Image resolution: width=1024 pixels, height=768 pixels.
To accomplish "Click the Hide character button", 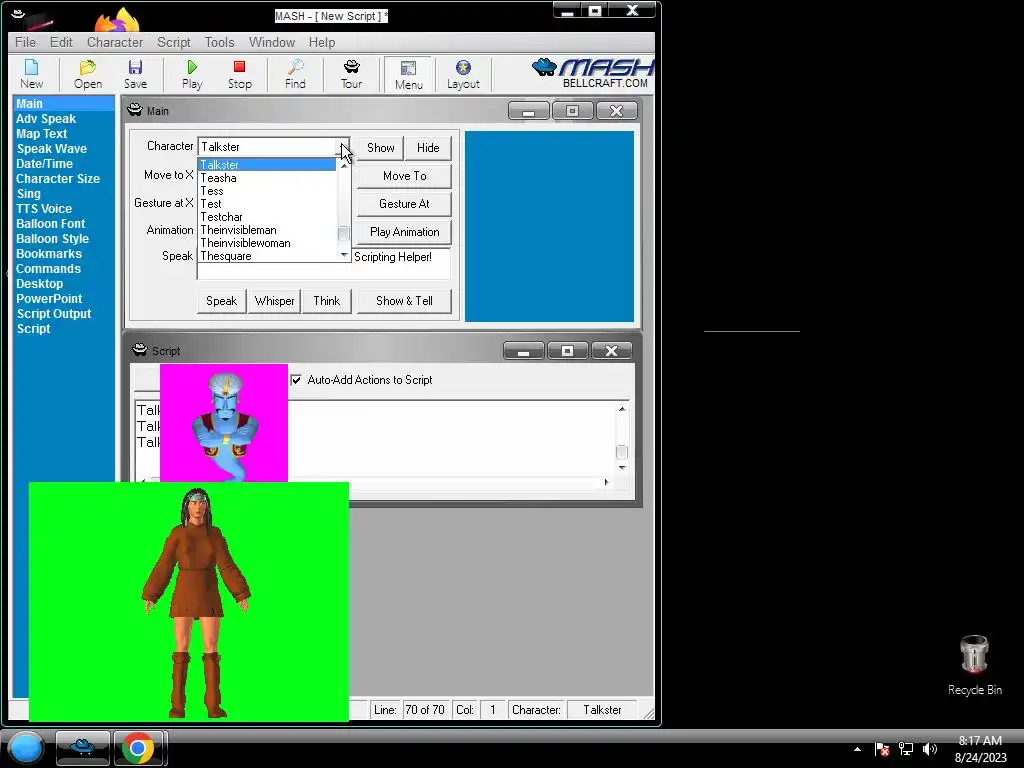I will [428, 148].
